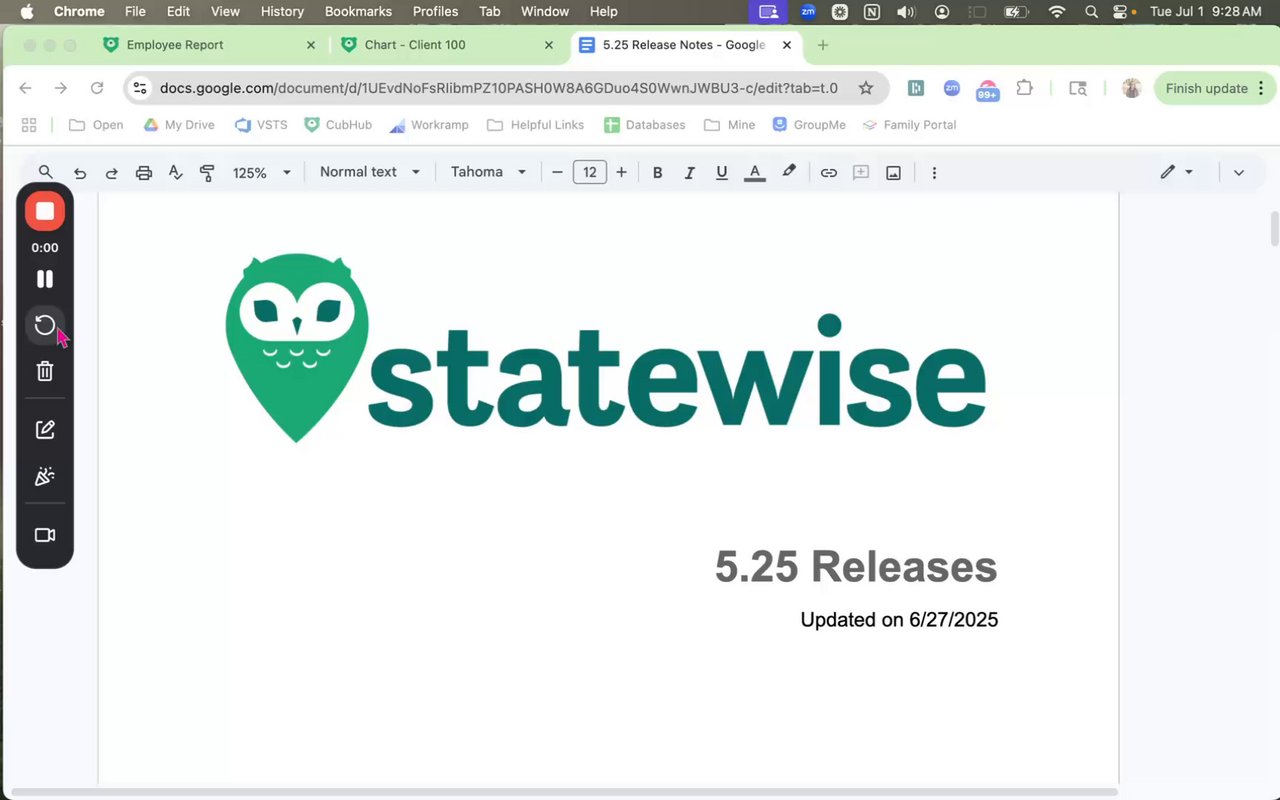The width and height of the screenshot is (1280, 800).
Task: Open a new browser tab with the plus button
Action: (x=823, y=45)
